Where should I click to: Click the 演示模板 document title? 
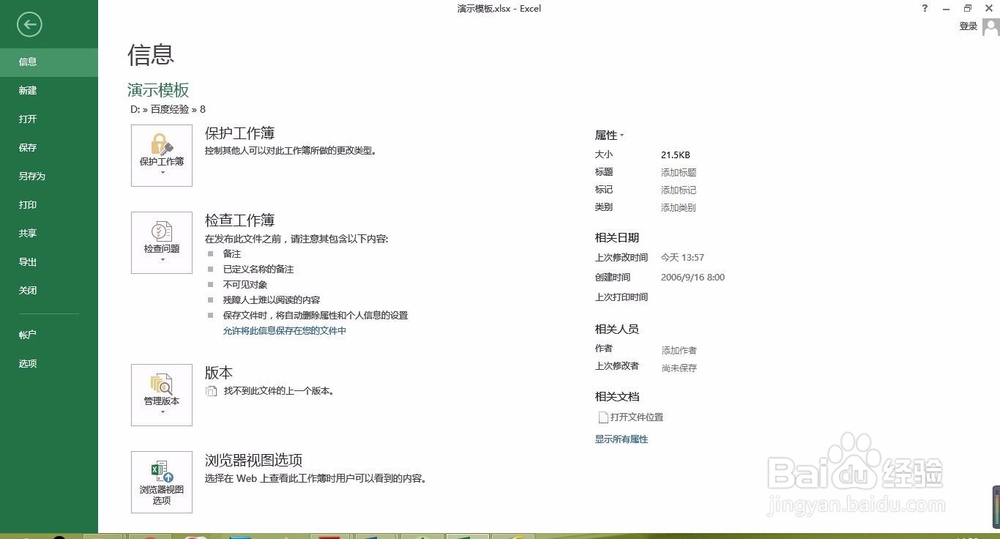(x=158, y=90)
